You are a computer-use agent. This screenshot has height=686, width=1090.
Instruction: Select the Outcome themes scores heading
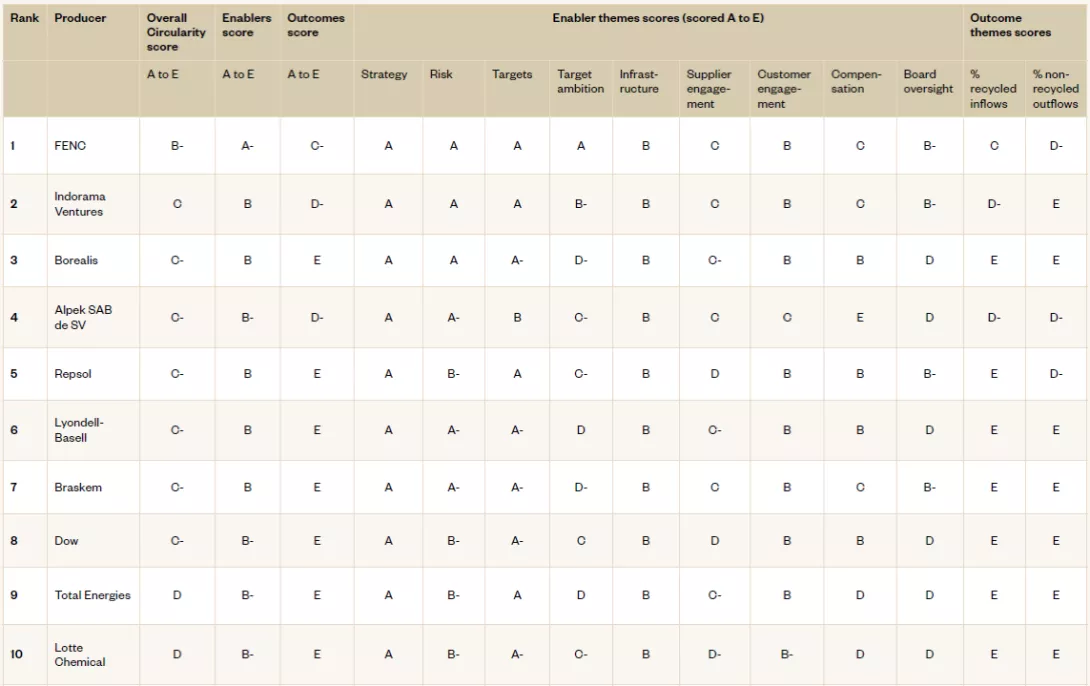(x=1010, y=25)
